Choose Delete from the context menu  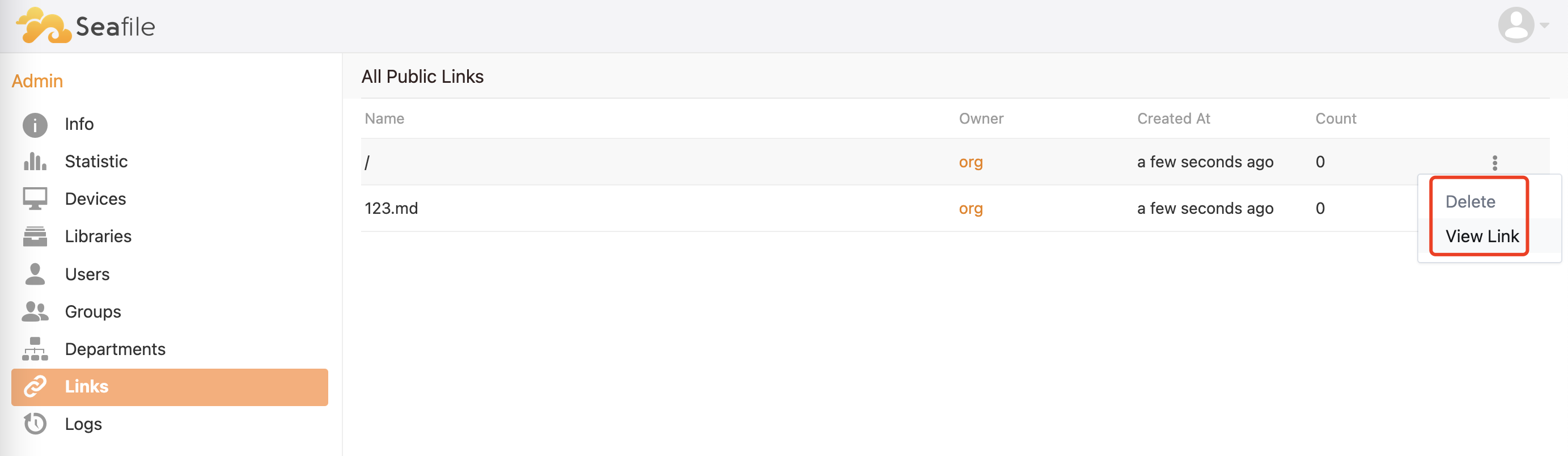pos(1470,201)
